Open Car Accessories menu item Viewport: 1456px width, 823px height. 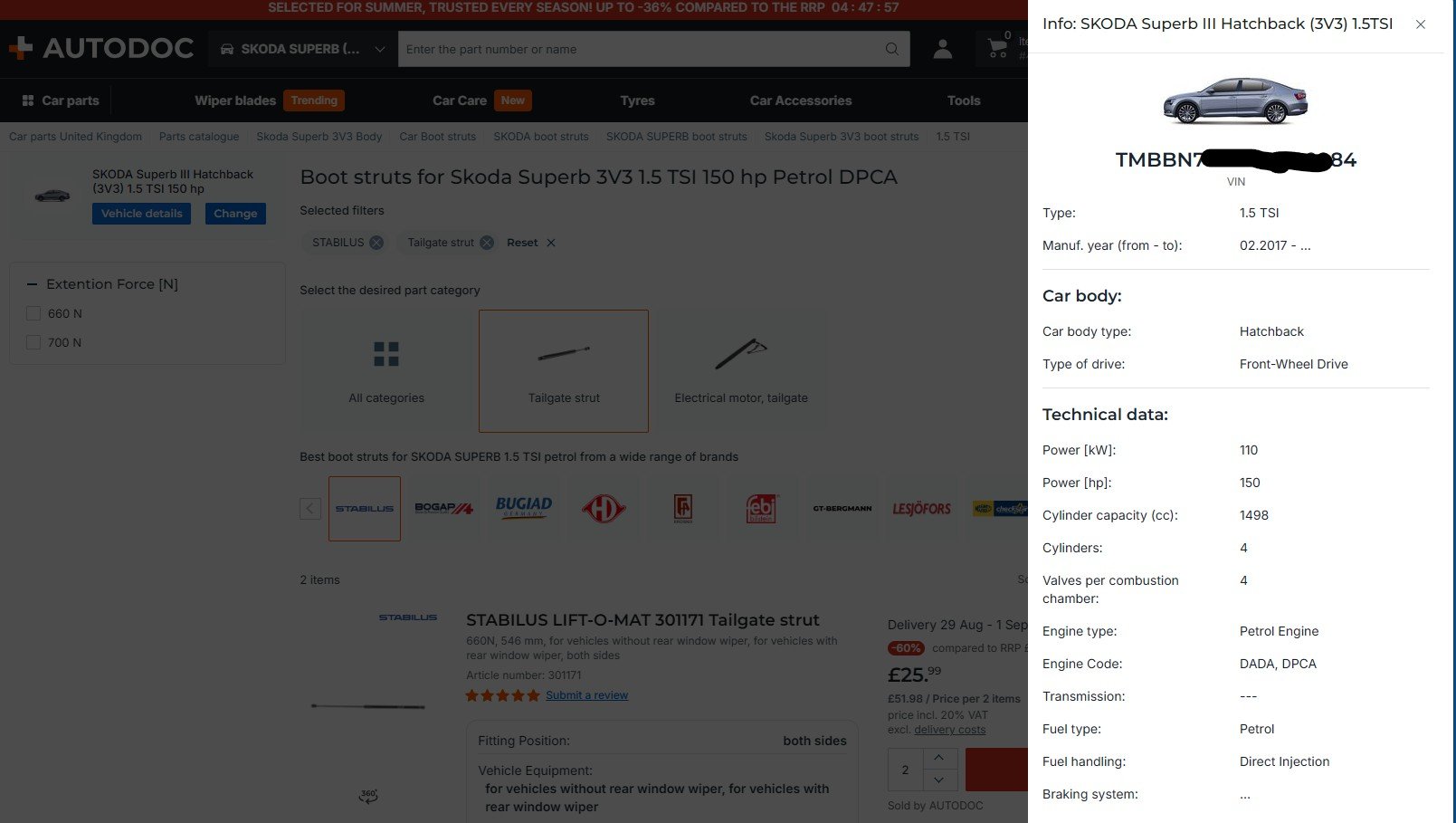pos(801,100)
